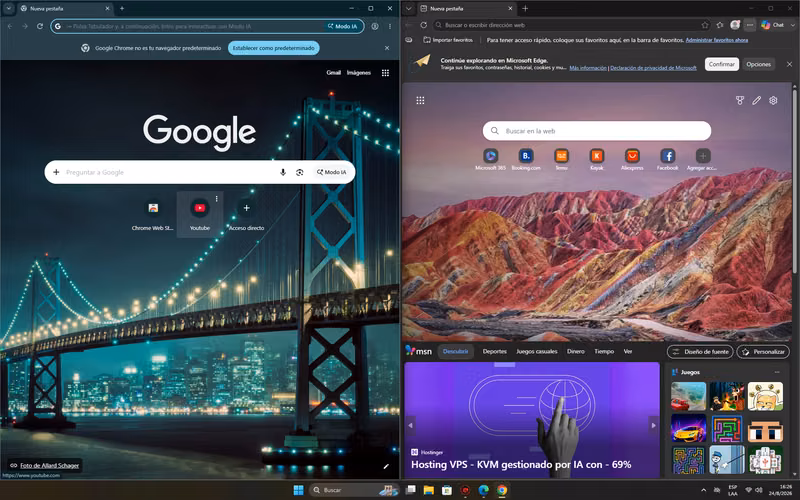Select the Descubrir tab on MSN
Screen dimensions: 800x500
click(x=456, y=352)
